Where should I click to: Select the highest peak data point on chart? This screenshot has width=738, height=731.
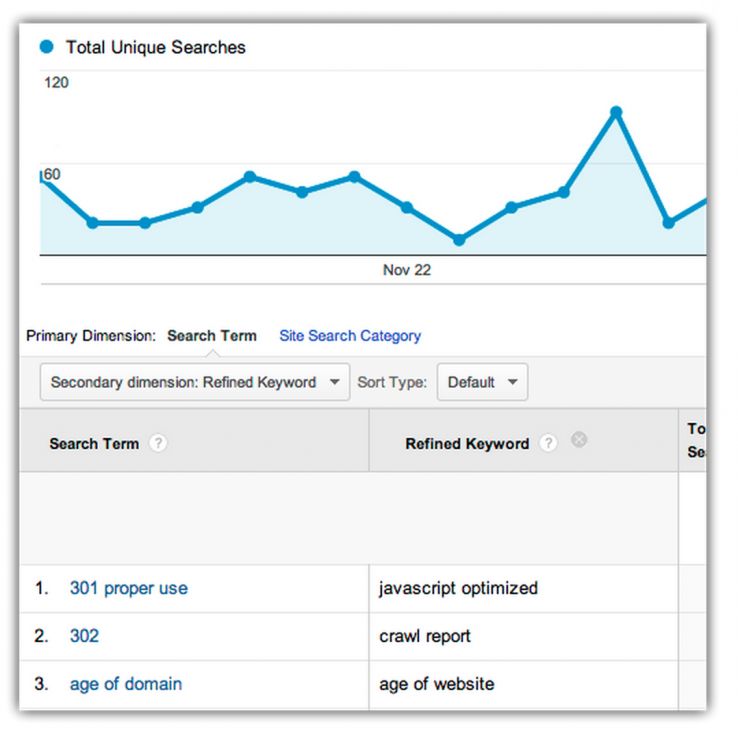click(x=616, y=112)
